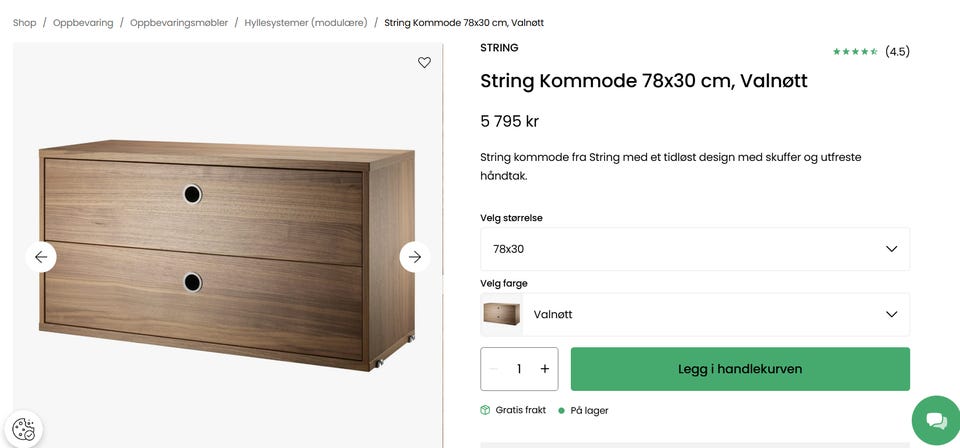Viewport: 960px width, 448px height.
Task: Click the quantity input field
Action: coord(519,369)
